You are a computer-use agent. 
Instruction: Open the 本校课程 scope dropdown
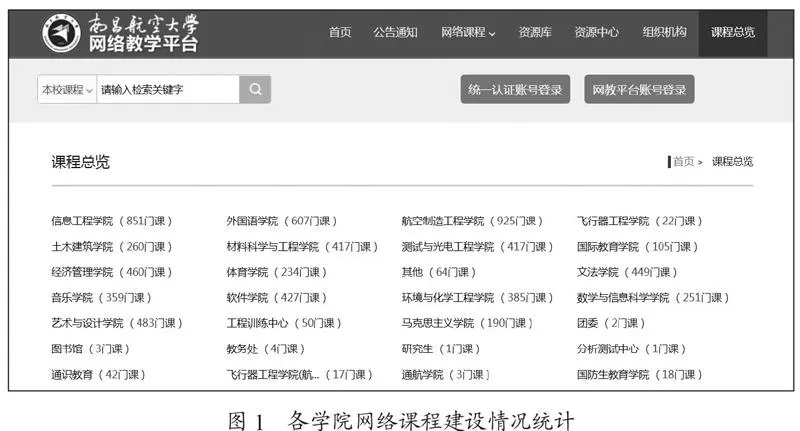point(67,90)
